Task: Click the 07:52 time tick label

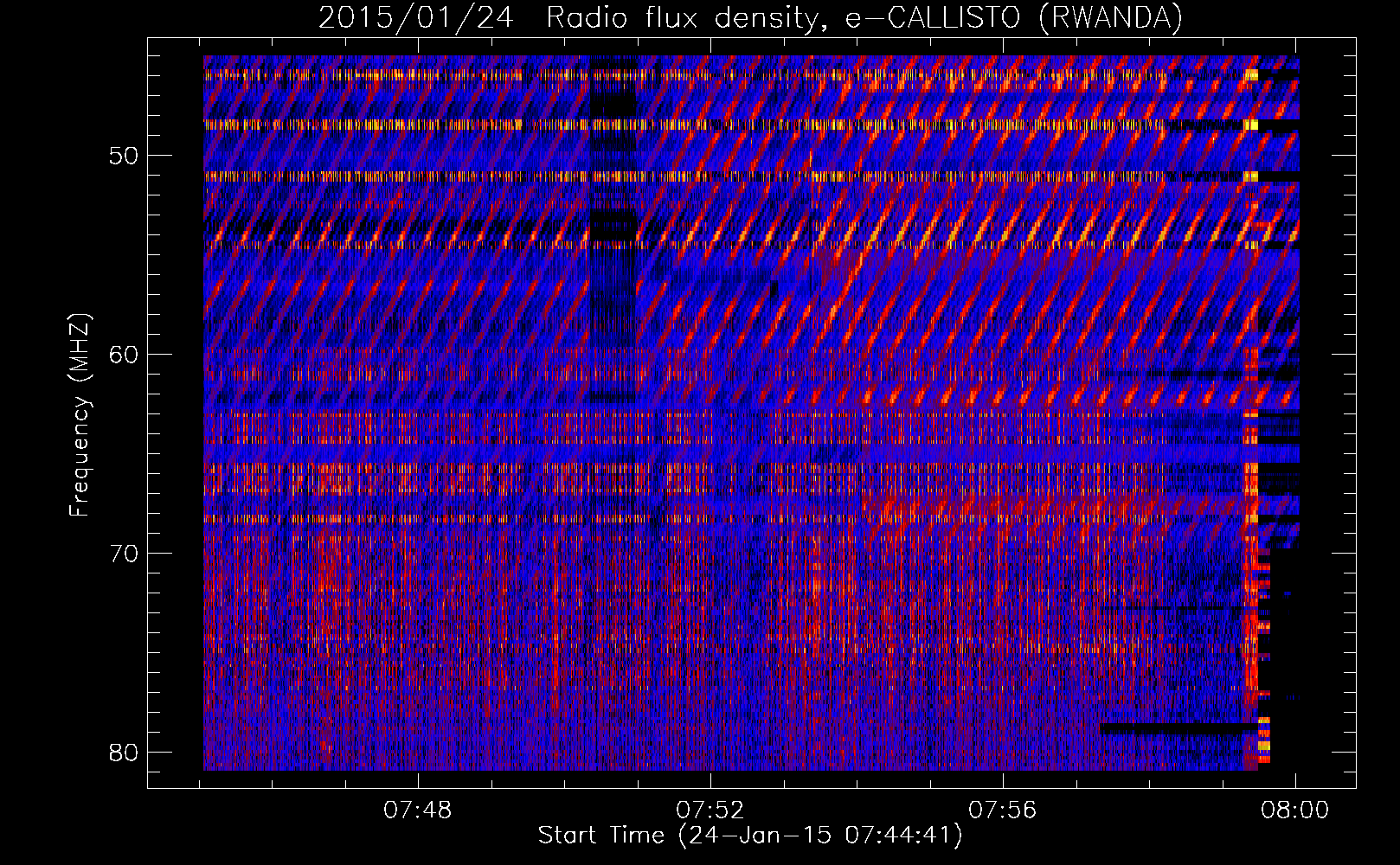Action: point(710,811)
